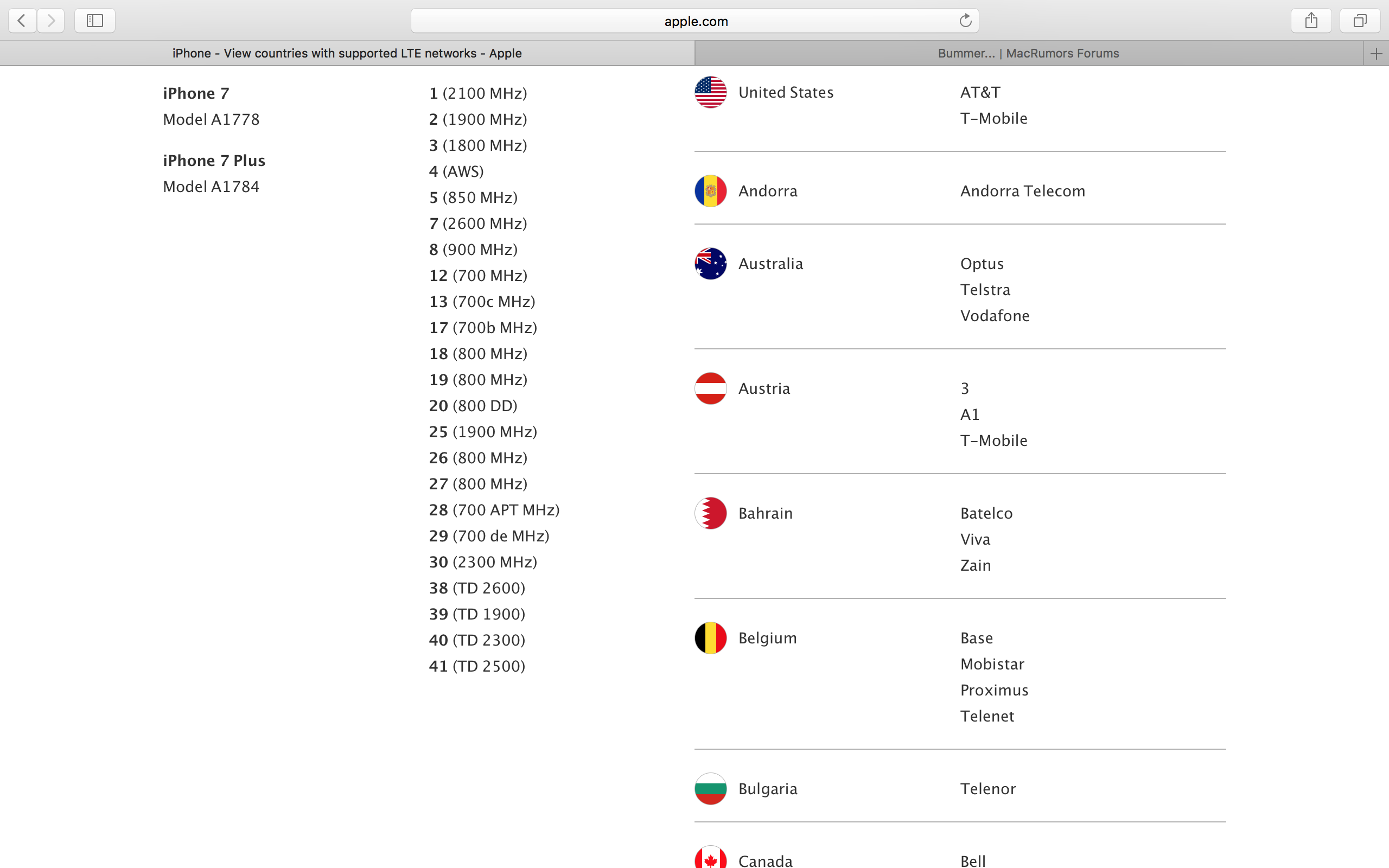
Task: Click band '8 (900 MHz)'
Action: (x=474, y=249)
